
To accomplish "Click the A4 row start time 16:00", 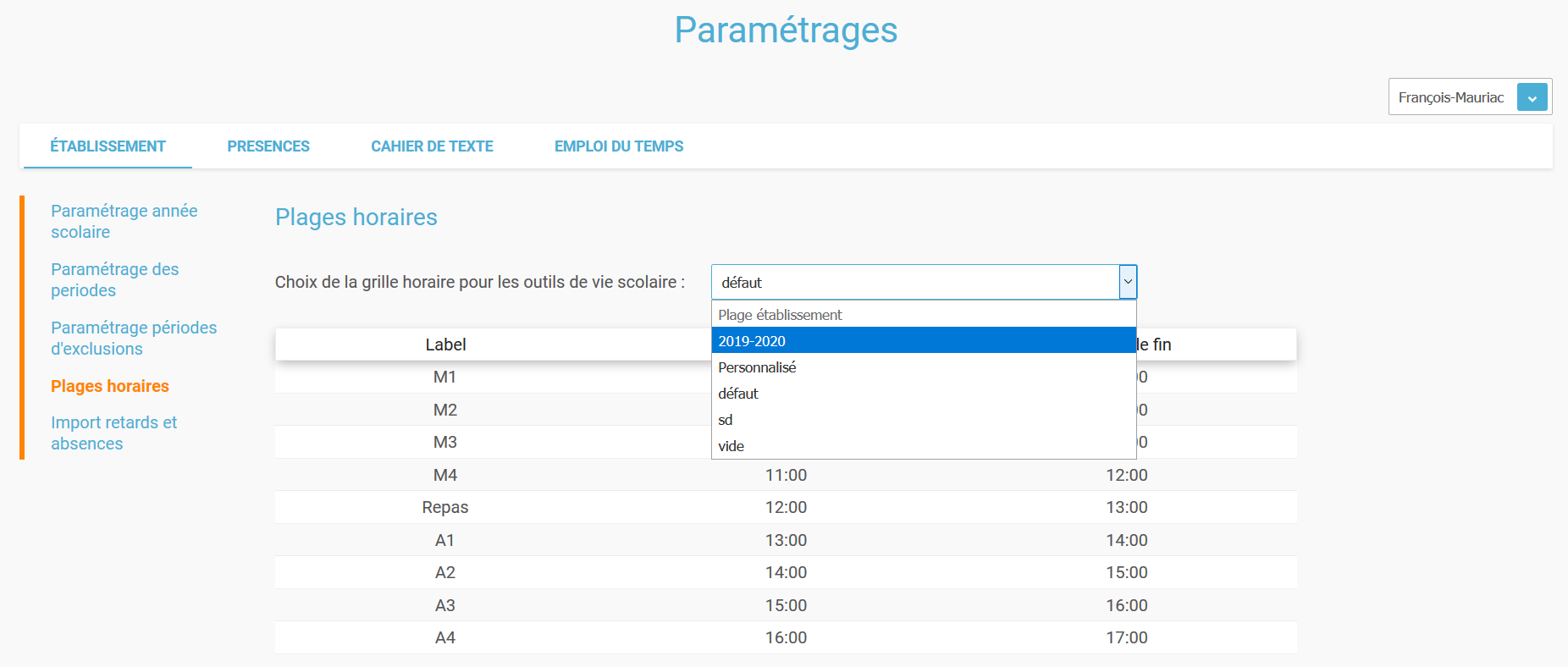I will click(786, 637).
